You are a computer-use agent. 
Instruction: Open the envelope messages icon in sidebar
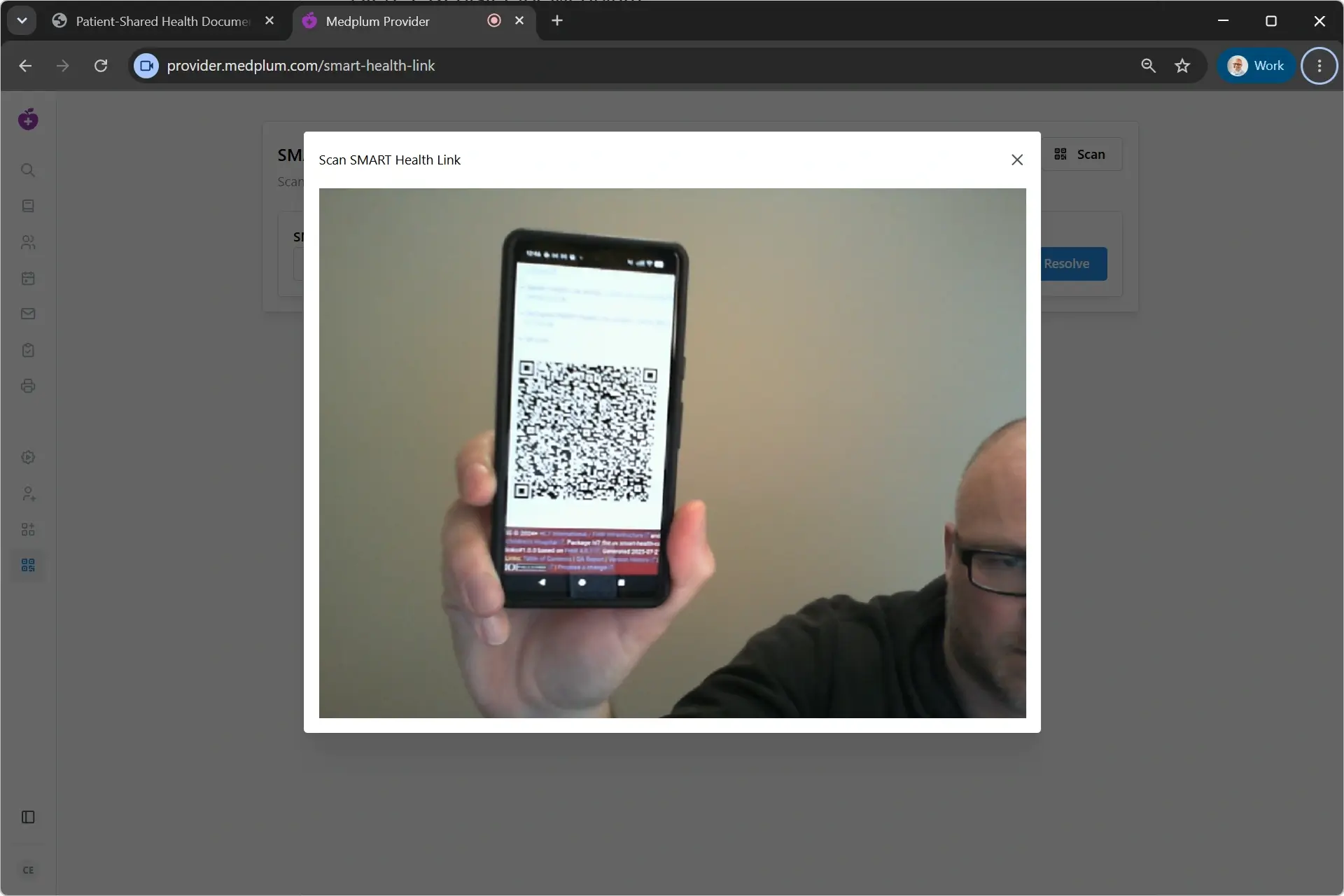[x=28, y=314]
